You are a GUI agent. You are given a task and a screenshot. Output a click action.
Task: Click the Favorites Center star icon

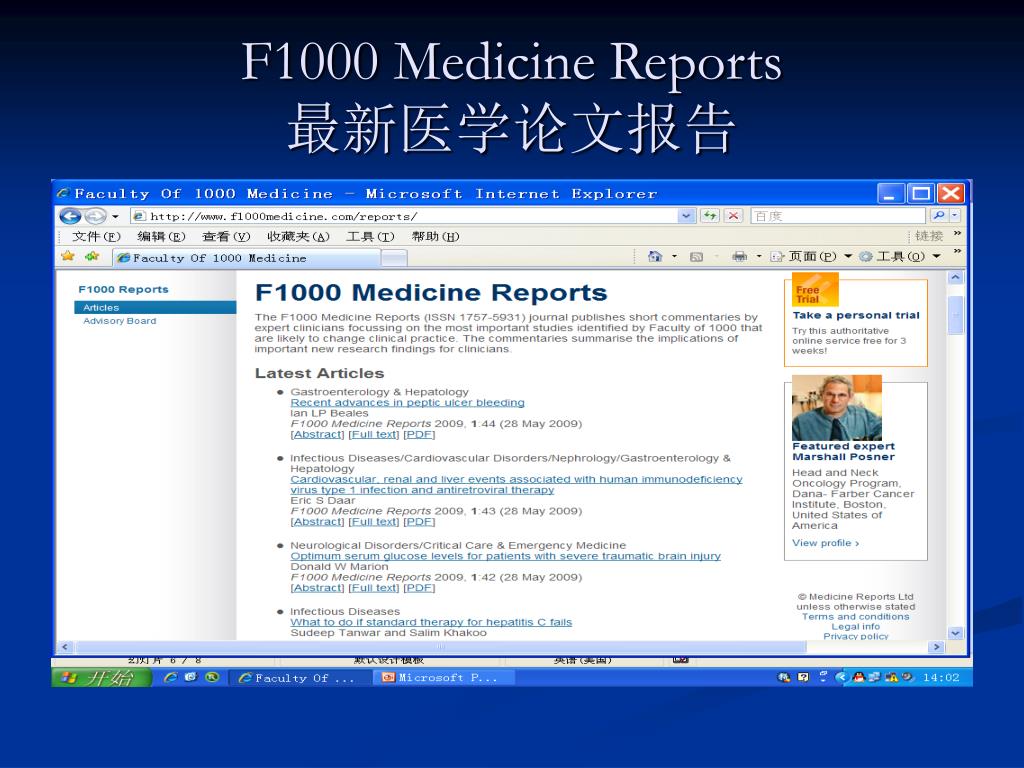[x=68, y=256]
